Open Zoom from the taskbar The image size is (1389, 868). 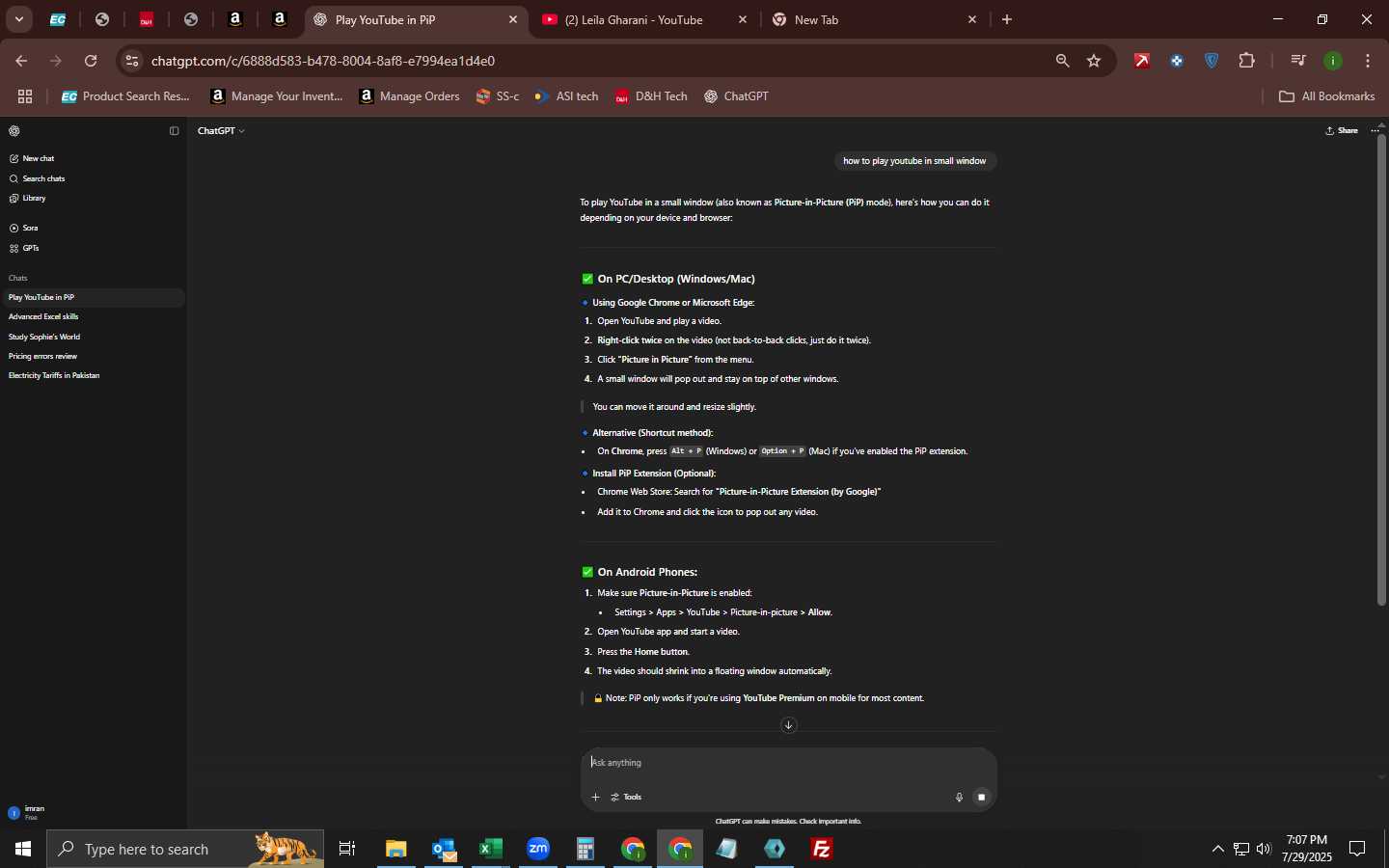point(538,849)
